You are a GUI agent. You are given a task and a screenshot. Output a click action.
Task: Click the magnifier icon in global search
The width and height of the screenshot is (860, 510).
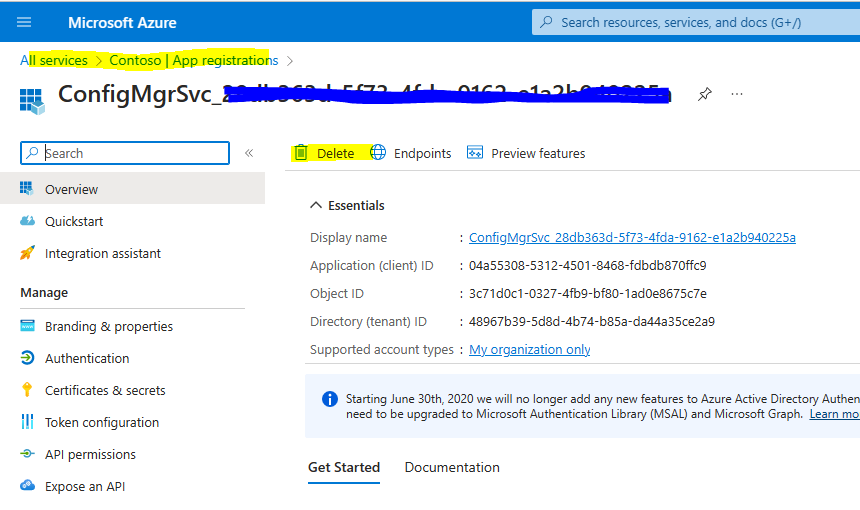pos(546,22)
